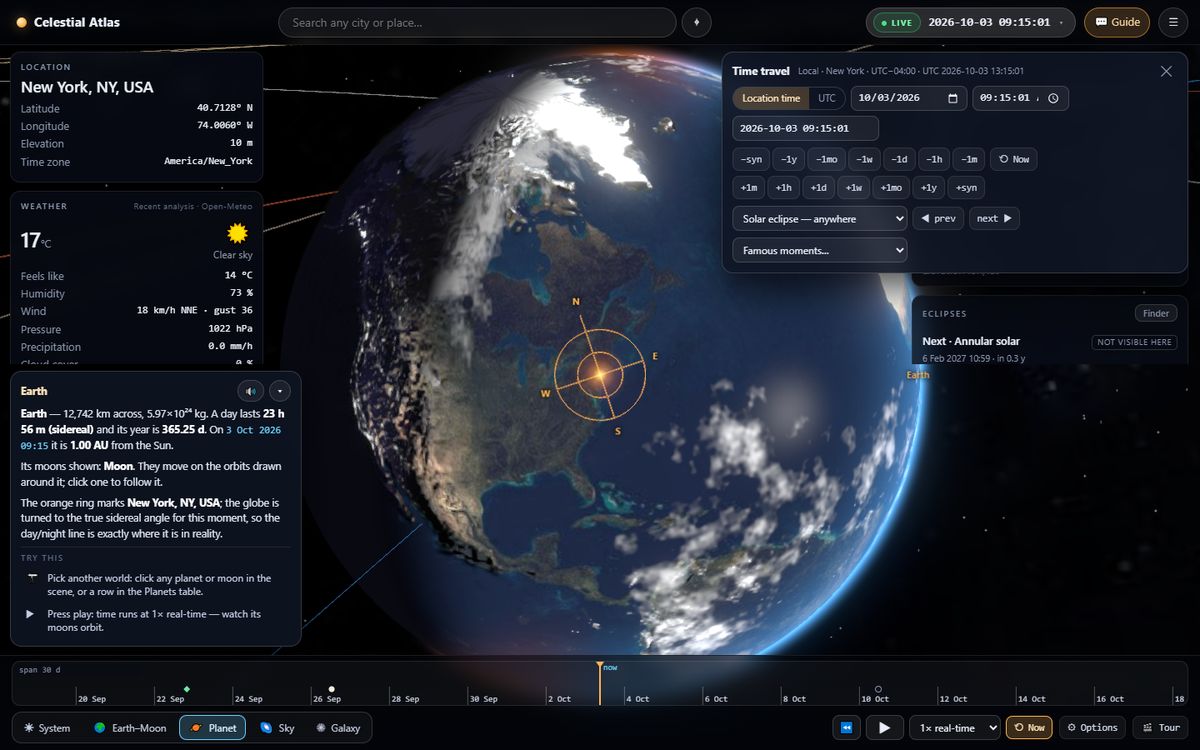Open the 1× real-time speed dropdown

click(x=954, y=727)
